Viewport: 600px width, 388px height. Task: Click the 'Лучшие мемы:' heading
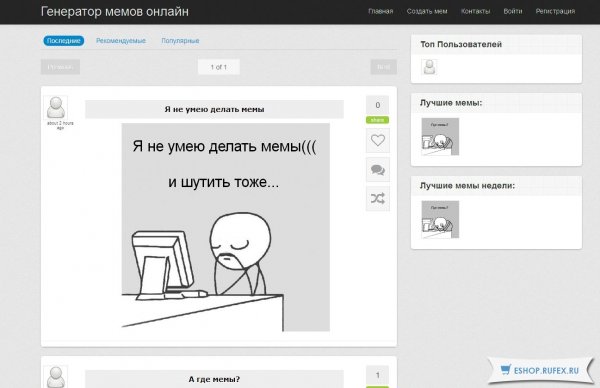click(451, 103)
